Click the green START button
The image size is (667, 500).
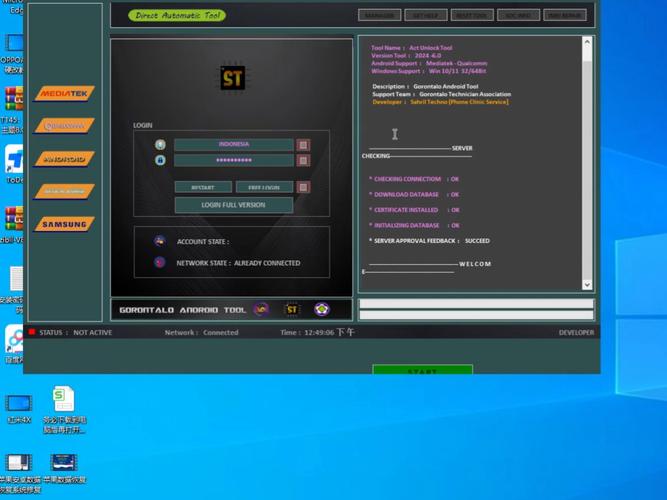tap(422, 370)
